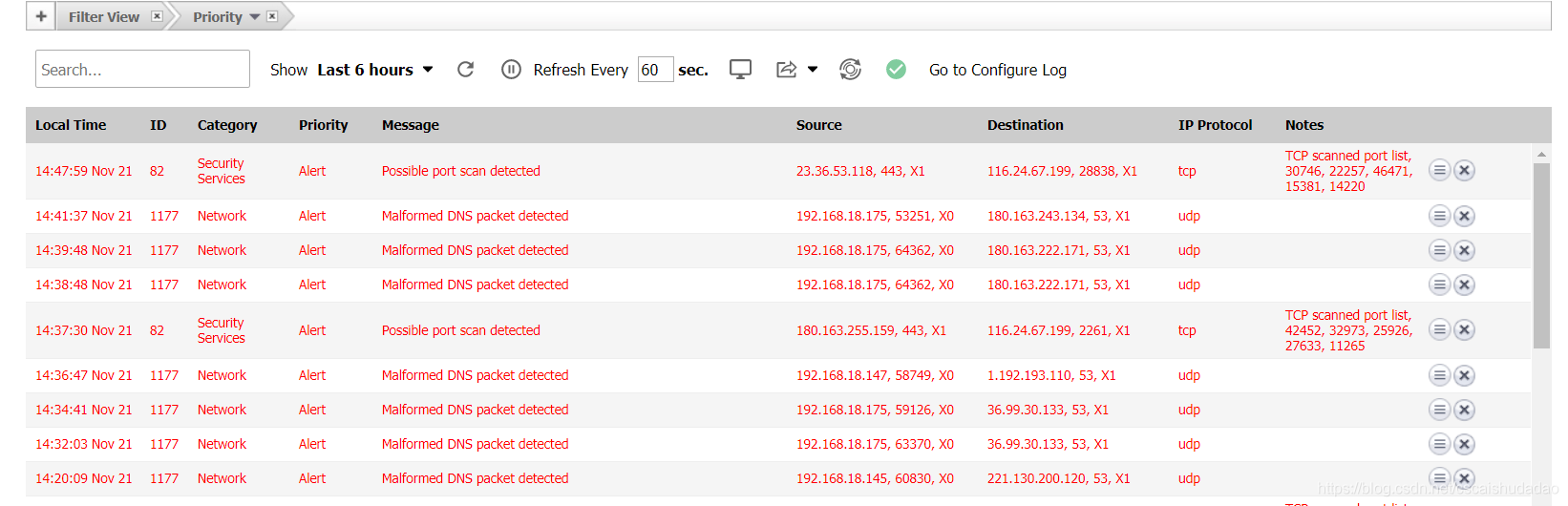
Task: Dismiss the 14:47:59 port scan event
Action: pos(1464,170)
